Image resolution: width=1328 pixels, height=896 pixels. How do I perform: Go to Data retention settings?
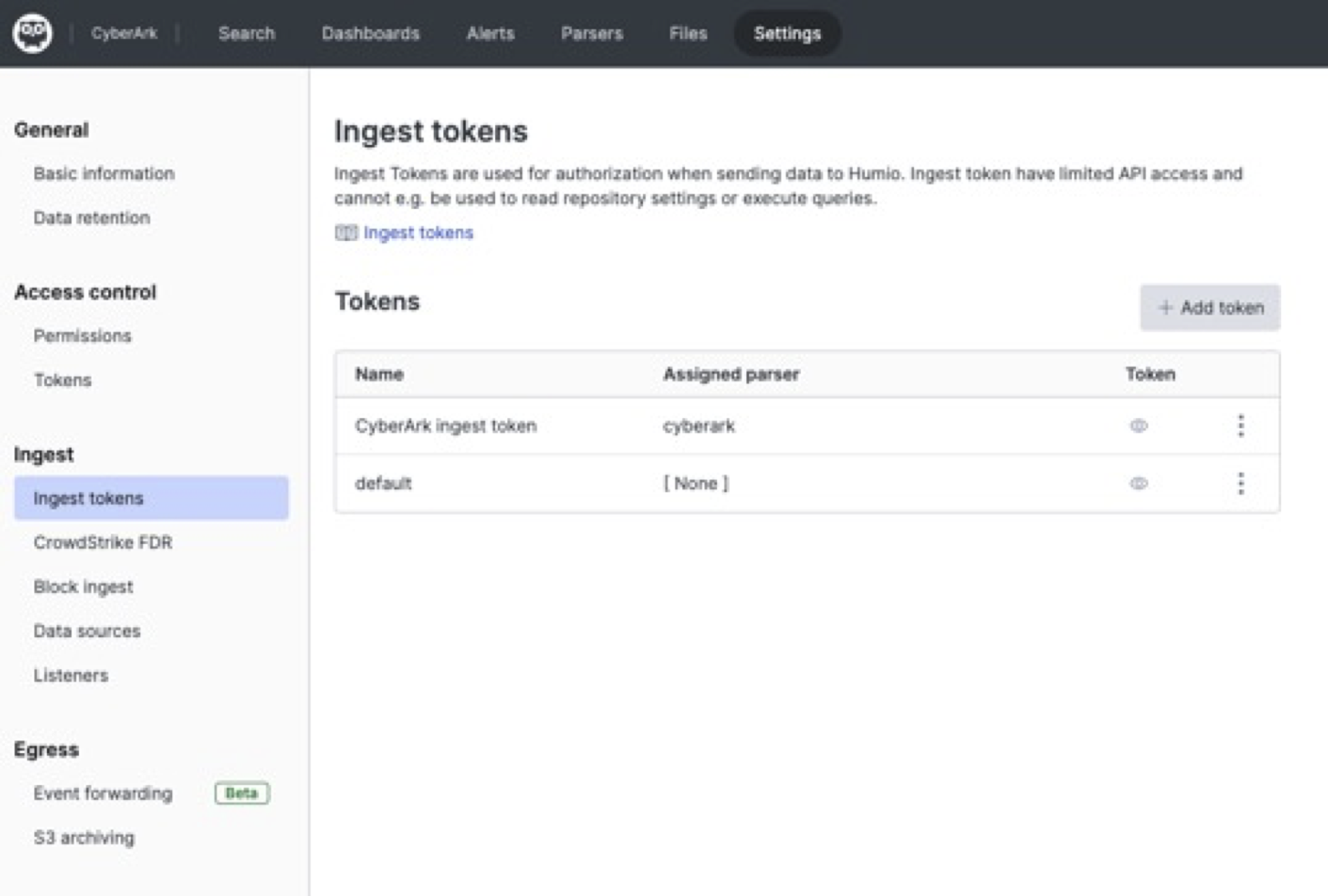(92, 218)
